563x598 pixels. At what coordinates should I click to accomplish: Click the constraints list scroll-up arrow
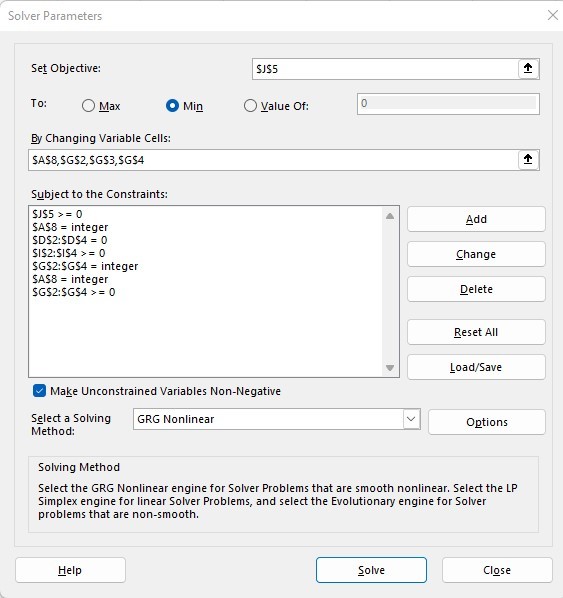point(390,216)
